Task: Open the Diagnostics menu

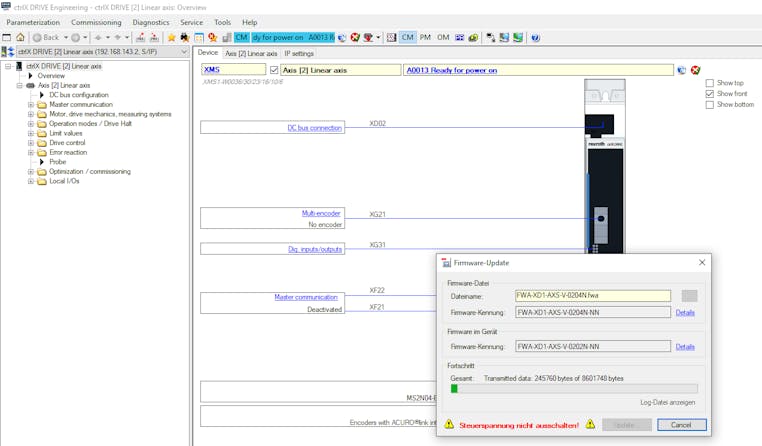Action: 151,22
